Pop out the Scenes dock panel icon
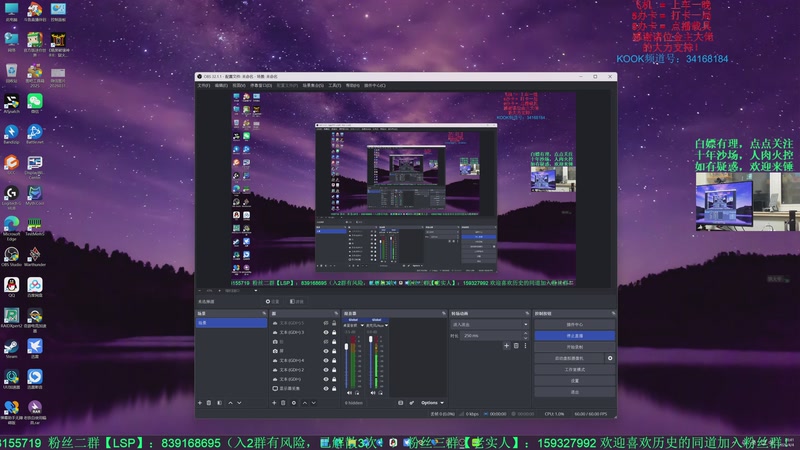Viewport: 800px width, 450px height. pyautogui.click(x=264, y=313)
